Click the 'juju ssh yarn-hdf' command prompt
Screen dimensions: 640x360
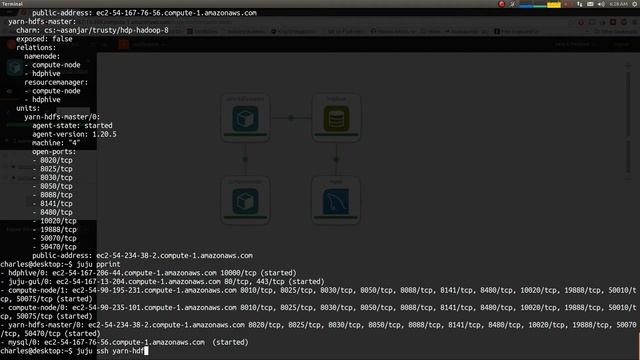[74, 351]
